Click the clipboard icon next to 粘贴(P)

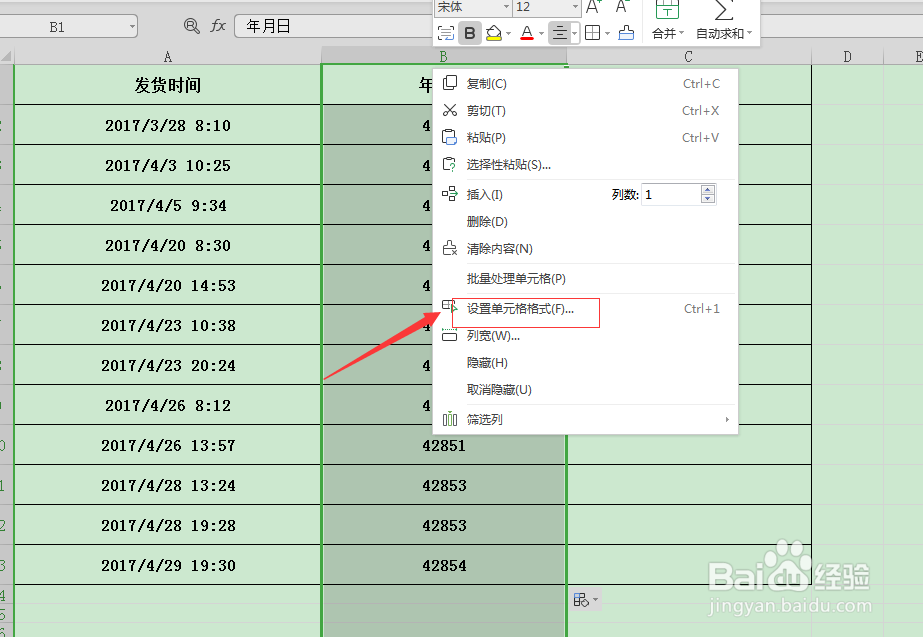[450, 137]
